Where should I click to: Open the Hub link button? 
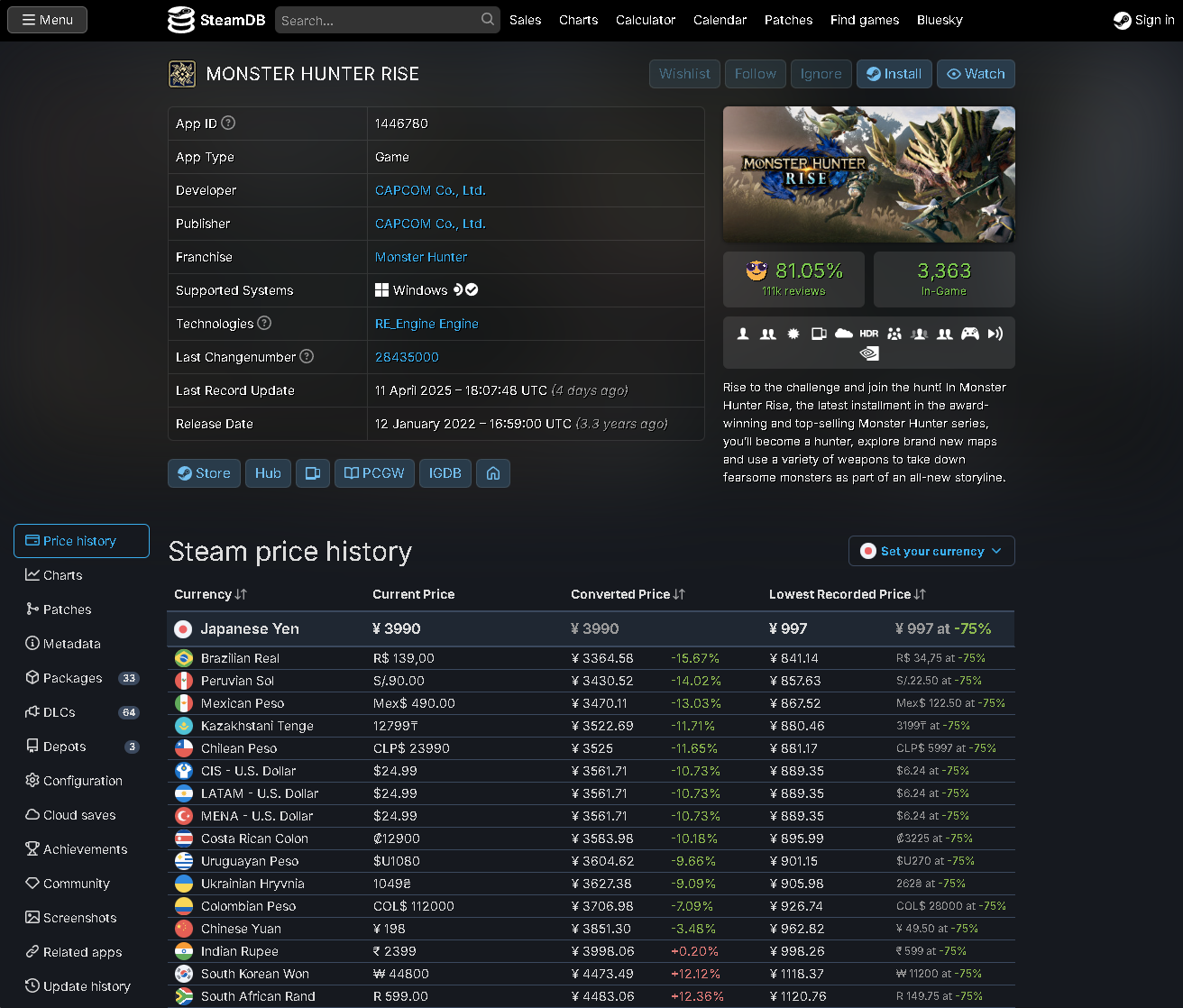pos(268,473)
